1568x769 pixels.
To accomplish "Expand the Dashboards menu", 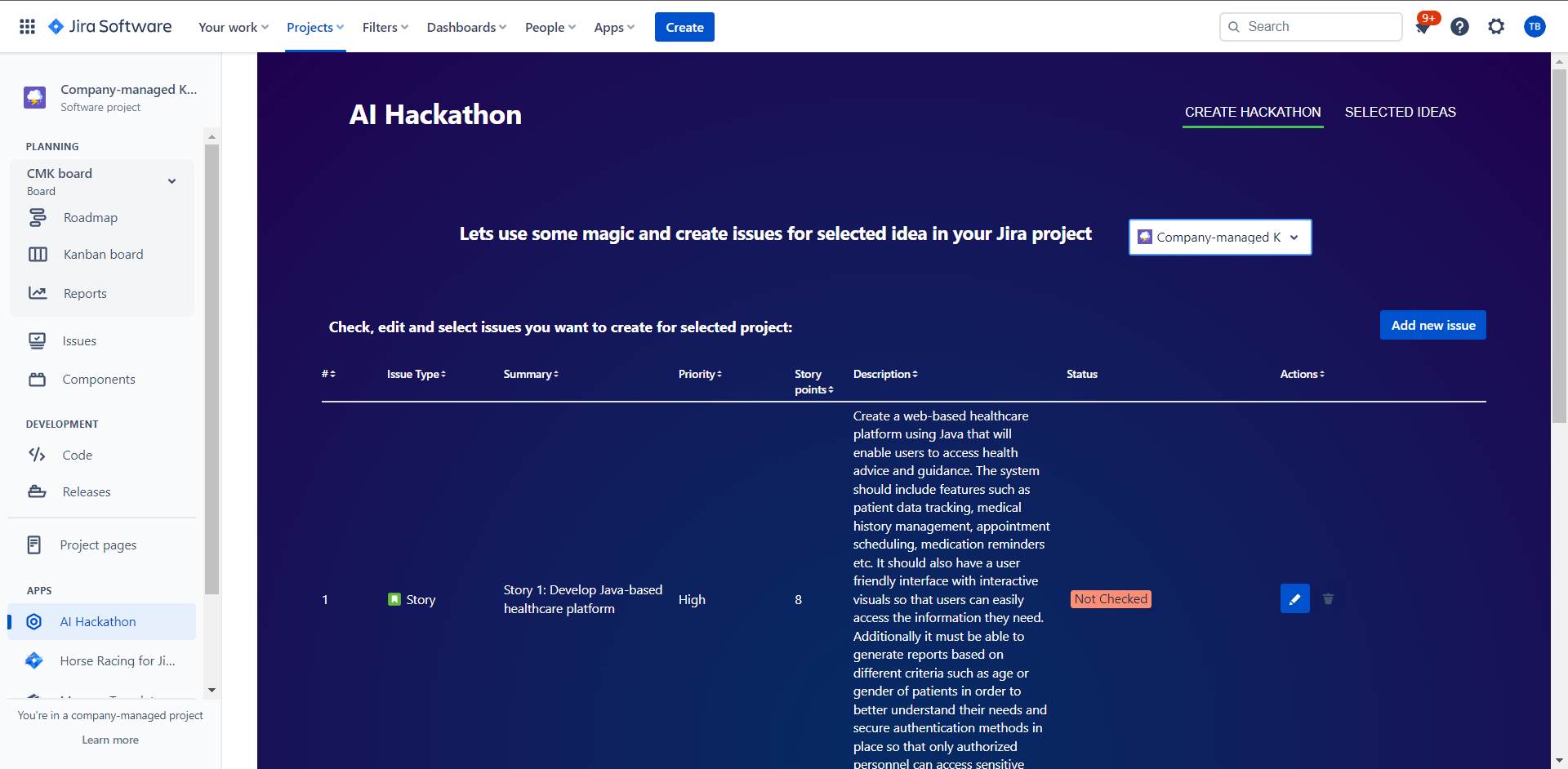I will coord(466,27).
